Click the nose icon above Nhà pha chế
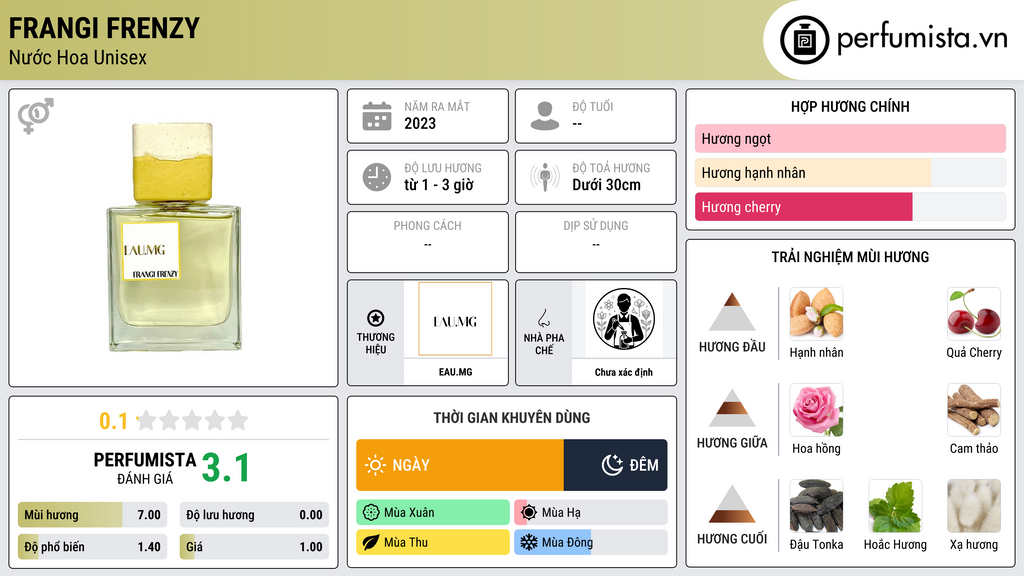 (x=543, y=318)
